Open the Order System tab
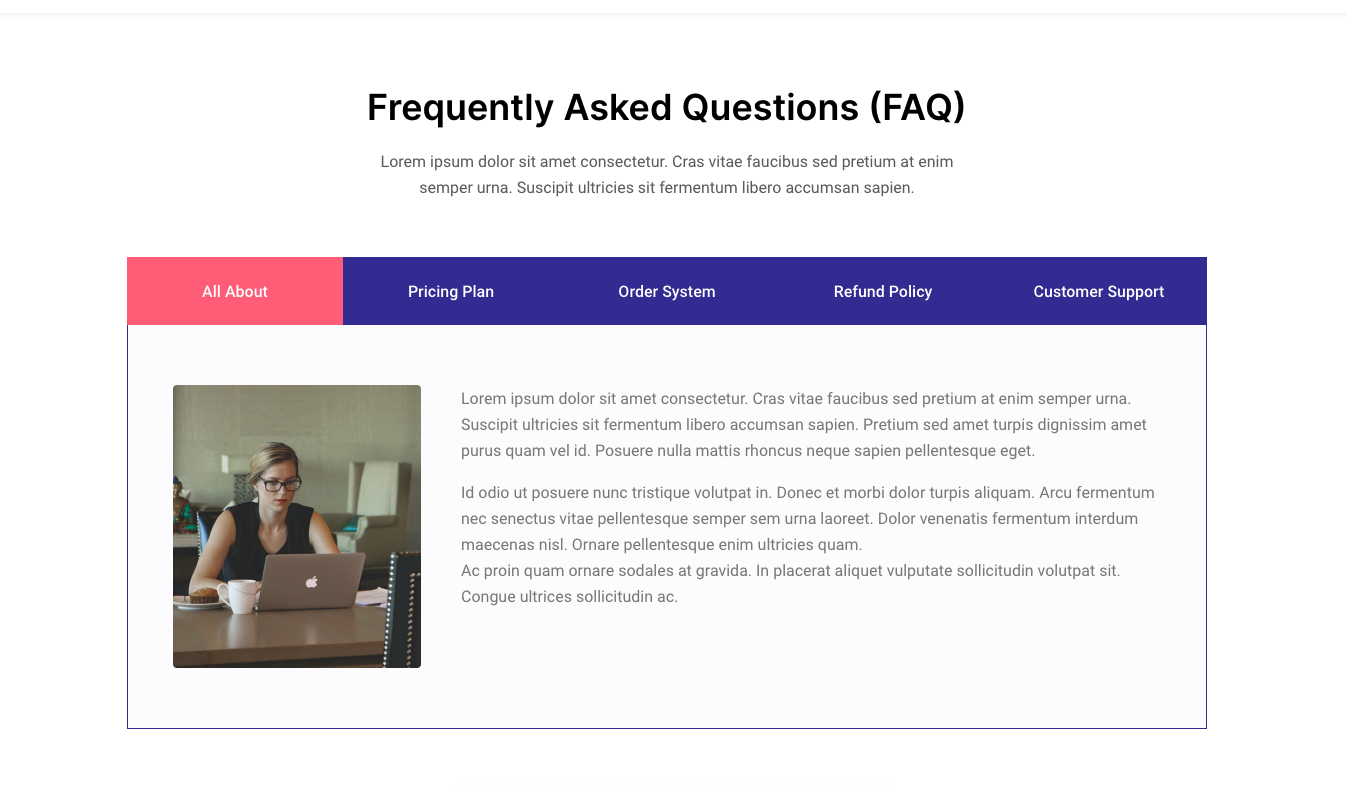1346x785 pixels. [667, 292]
